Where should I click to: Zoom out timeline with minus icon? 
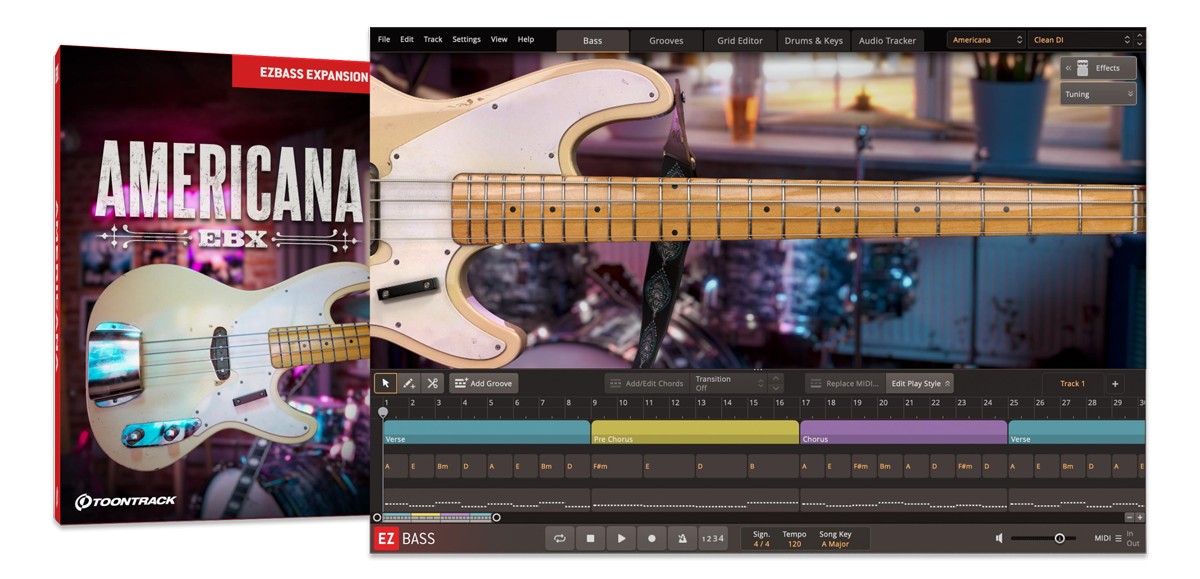click(1129, 517)
